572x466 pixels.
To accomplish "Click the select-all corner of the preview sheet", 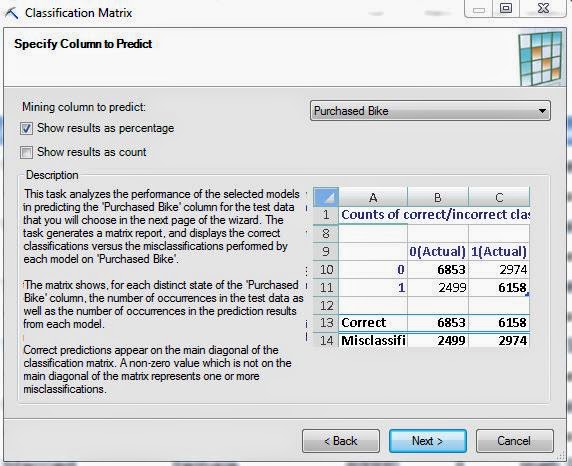I will [326, 197].
